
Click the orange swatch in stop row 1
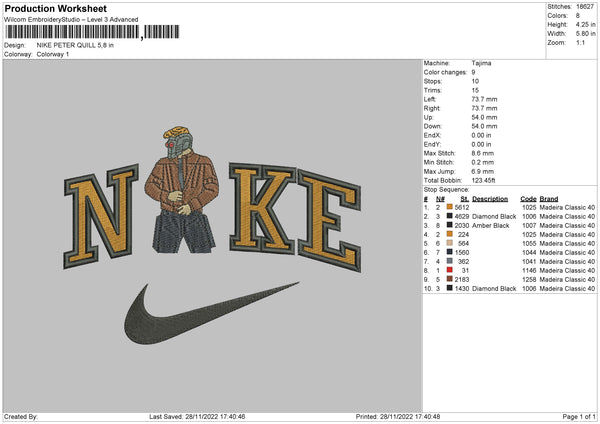coord(450,207)
